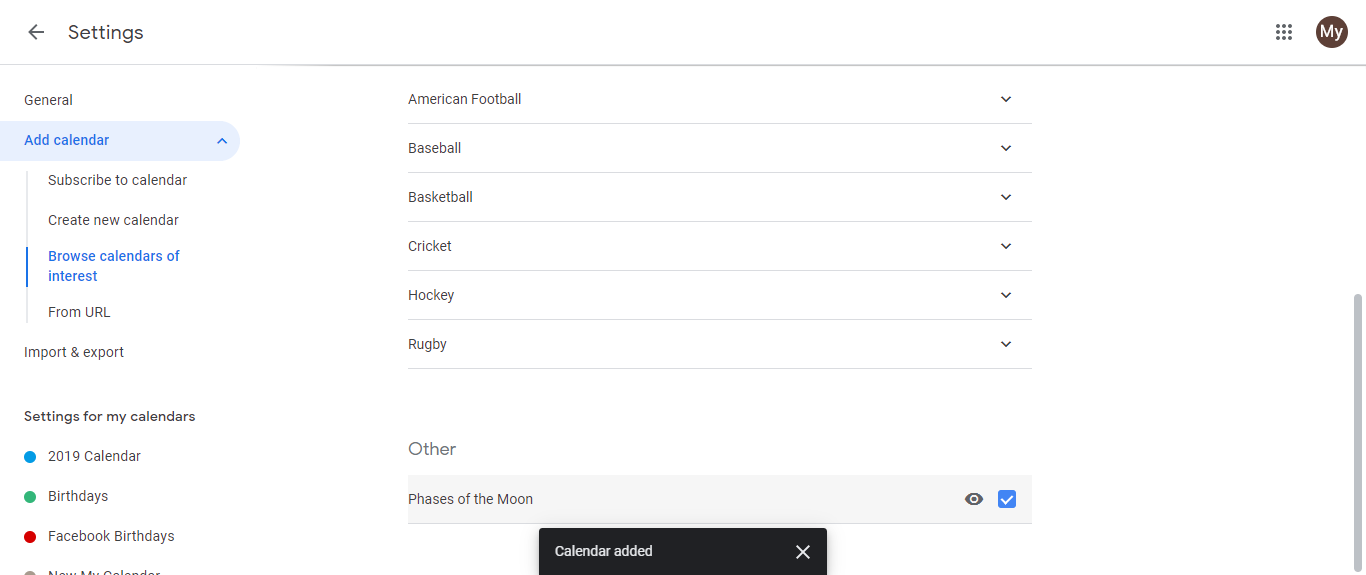
Task: Open the From URL option
Action: coord(79,312)
